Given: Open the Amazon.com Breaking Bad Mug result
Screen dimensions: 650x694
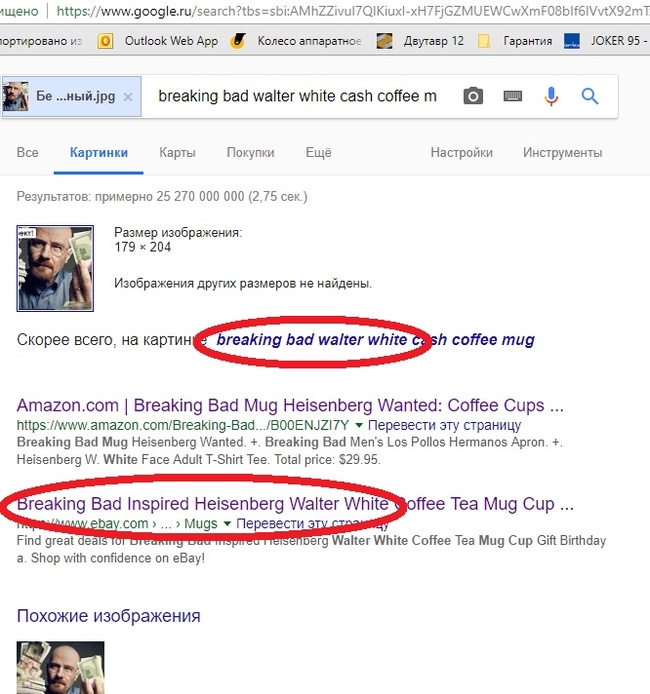Looking at the screenshot, I should point(290,405).
